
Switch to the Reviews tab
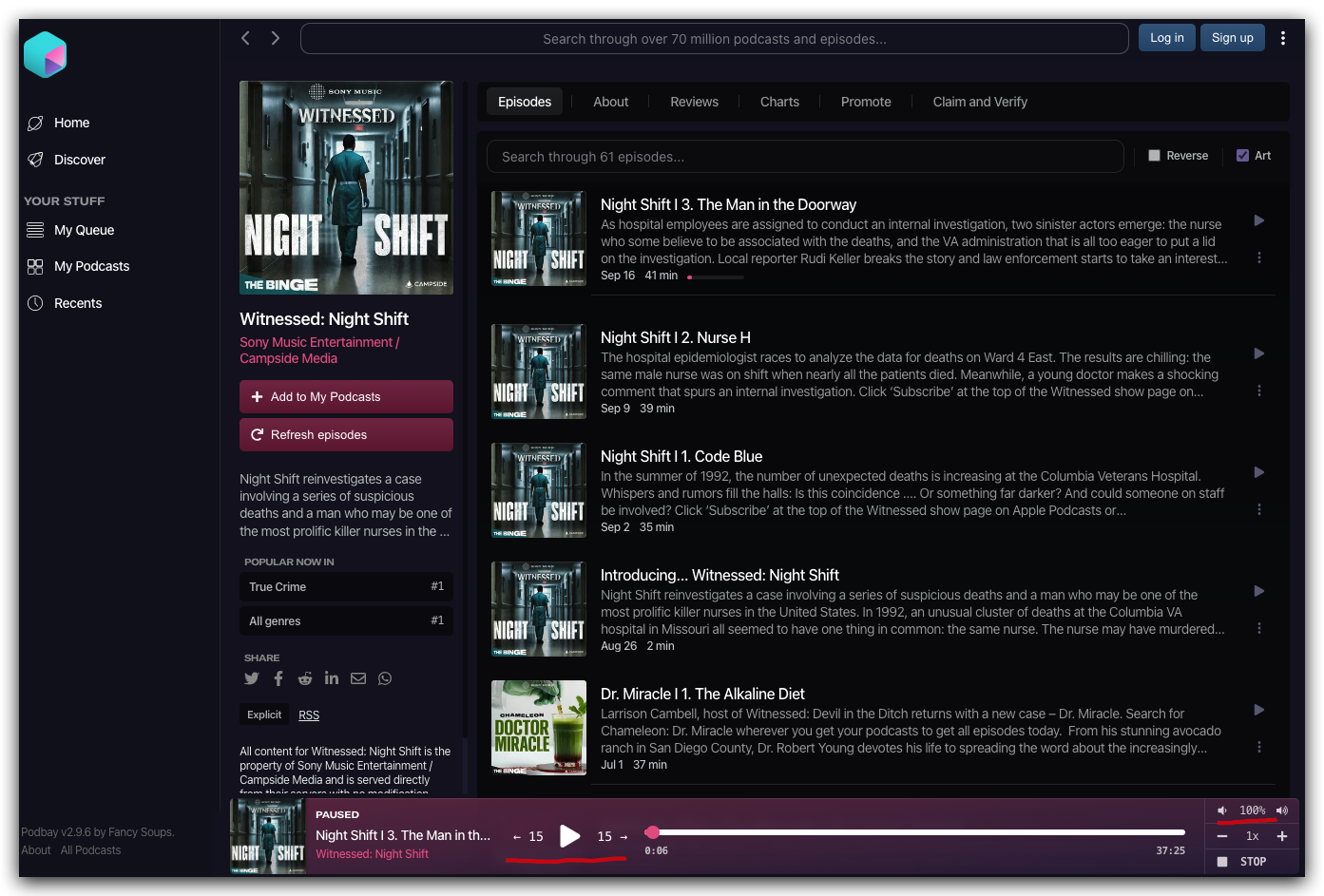point(695,102)
